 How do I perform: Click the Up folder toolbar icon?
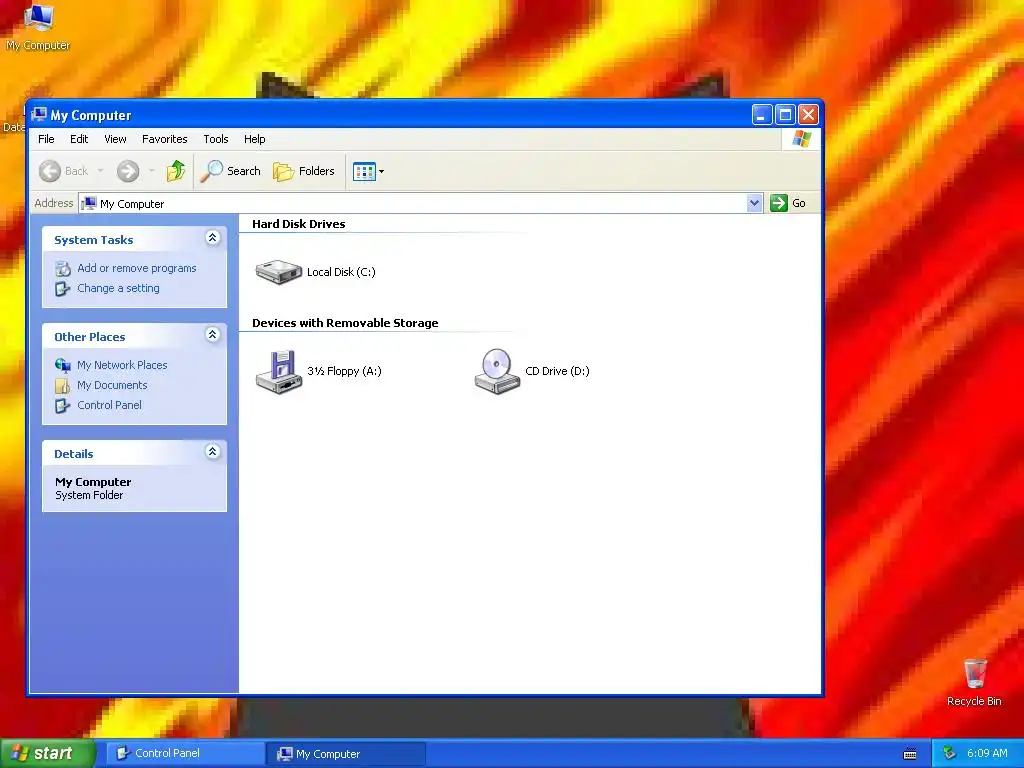coord(176,171)
